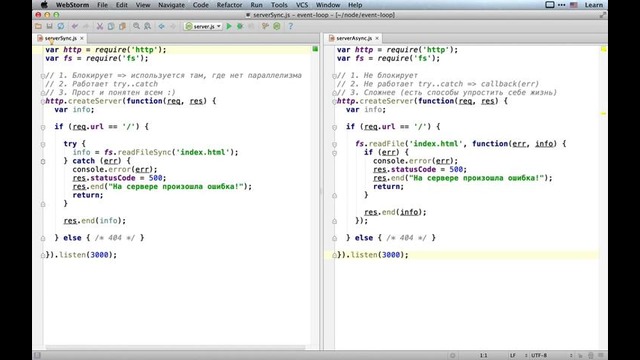Click the rightmost status bar icon
The height and width of the screenshot is (360, 640).
(x=601, y=356)
